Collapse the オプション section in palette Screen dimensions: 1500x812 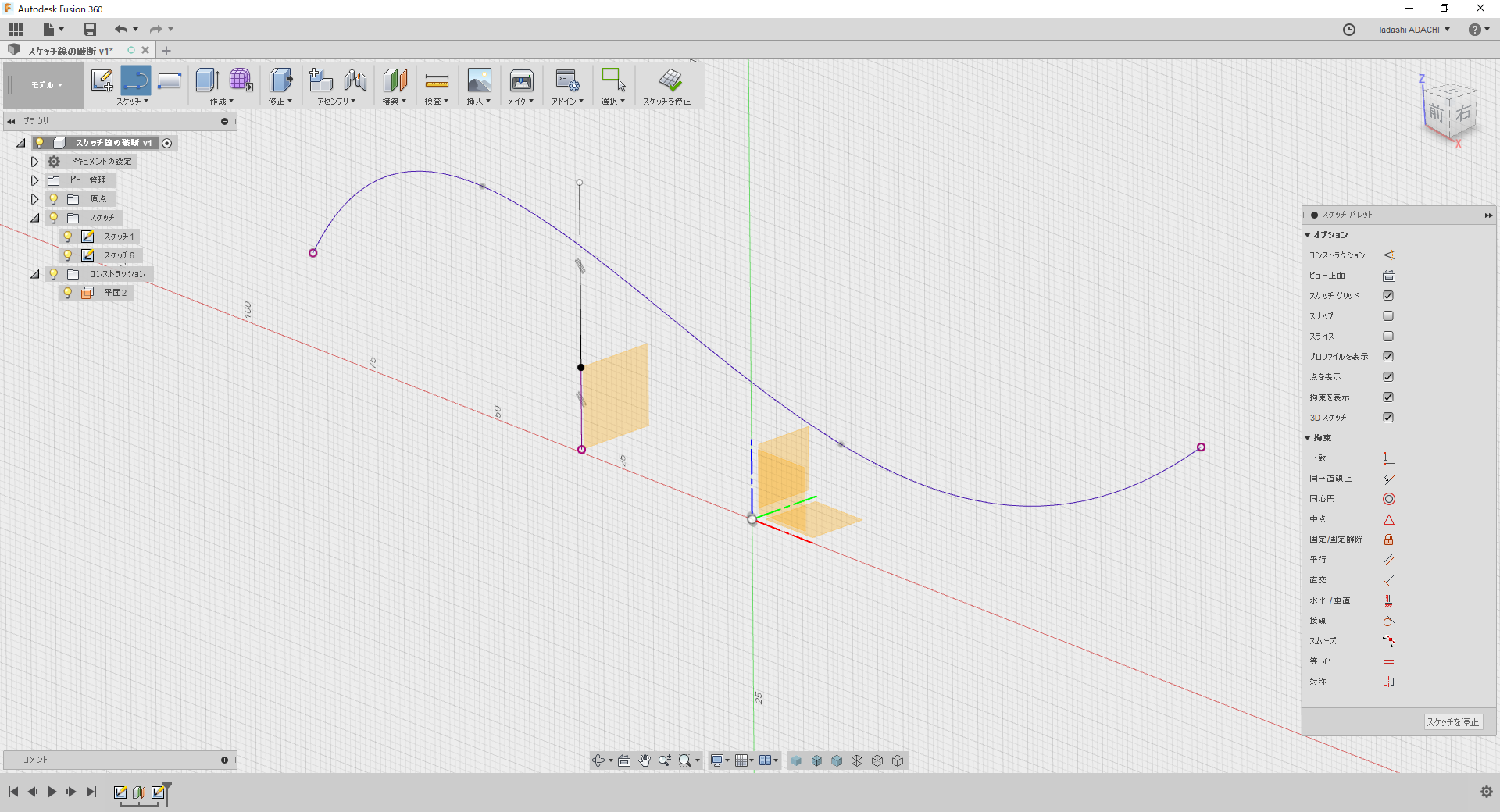point(1308,235)
